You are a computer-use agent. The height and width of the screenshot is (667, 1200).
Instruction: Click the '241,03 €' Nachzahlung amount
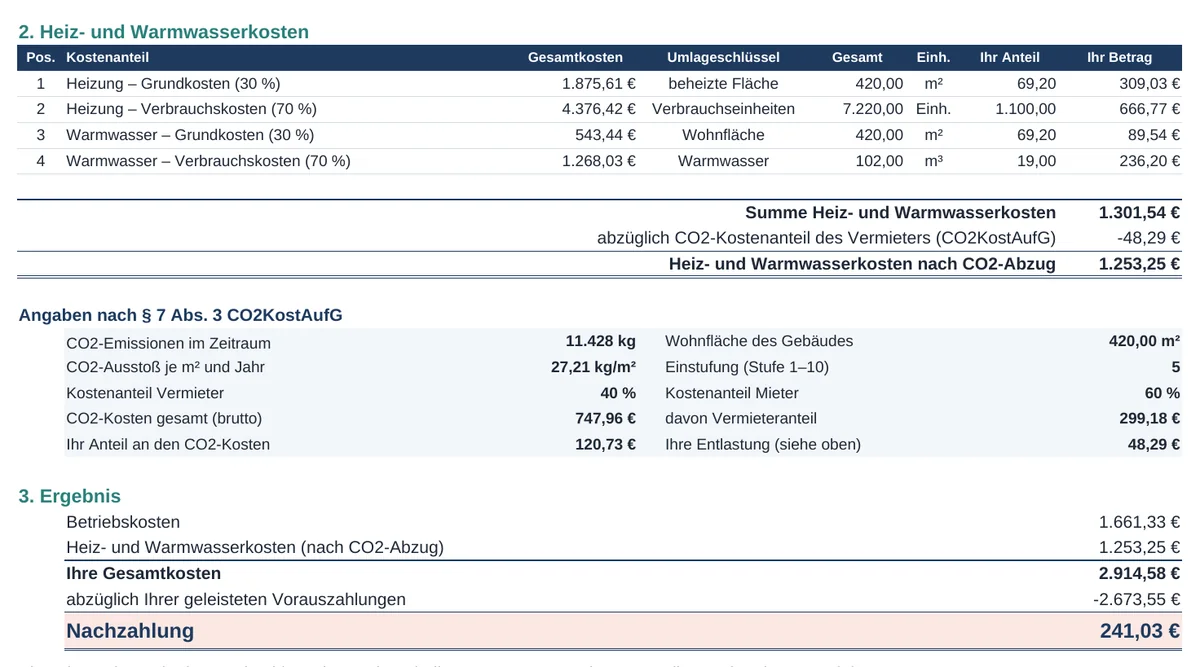pos(1140,631)
